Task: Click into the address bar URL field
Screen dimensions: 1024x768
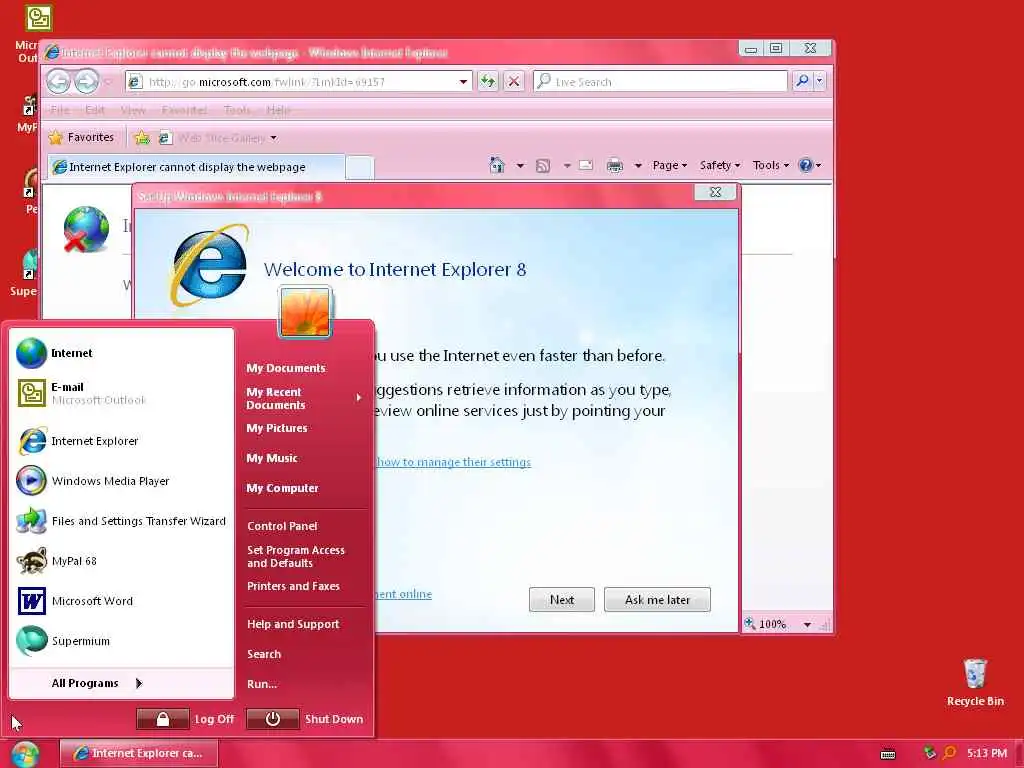Action: [300, 82]
